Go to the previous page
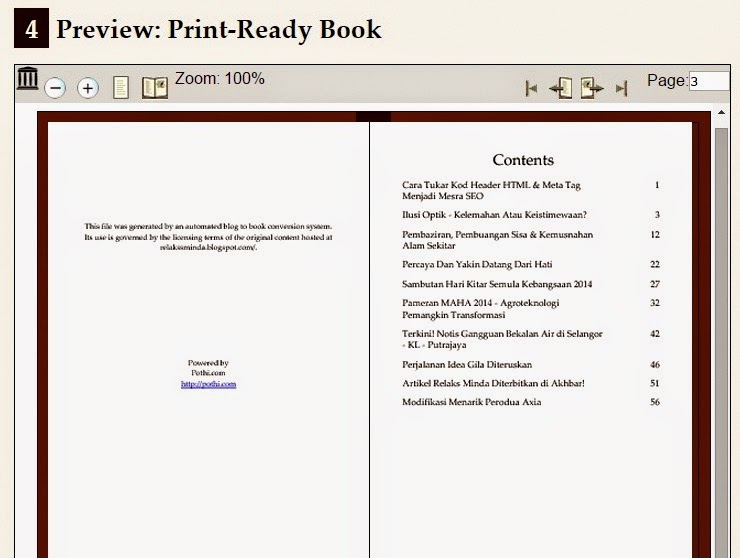 [561, 88]
